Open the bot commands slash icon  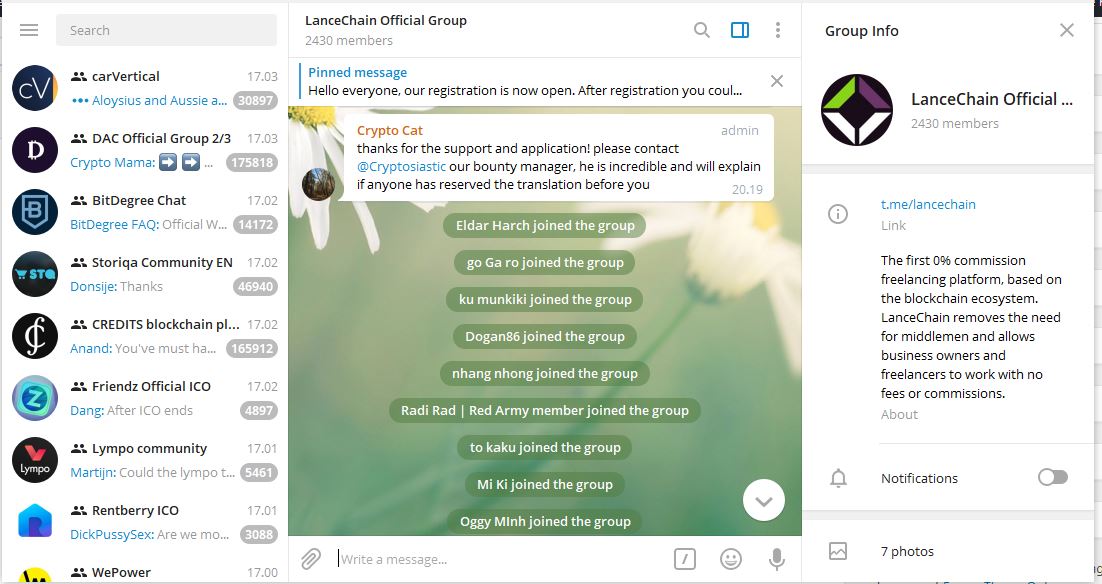point(685,559)
